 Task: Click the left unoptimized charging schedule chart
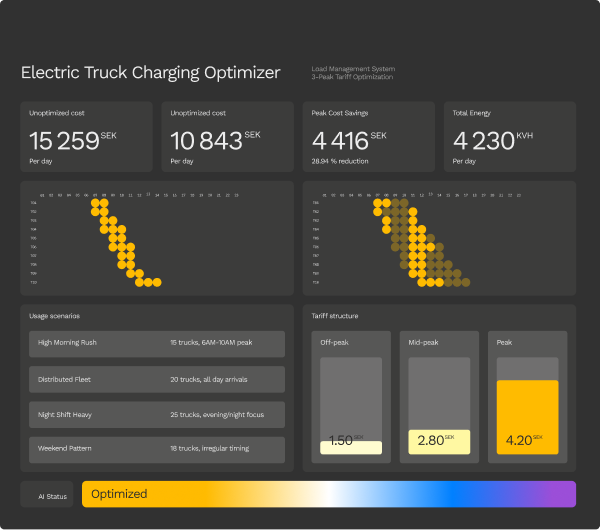[x=158, y=238]
